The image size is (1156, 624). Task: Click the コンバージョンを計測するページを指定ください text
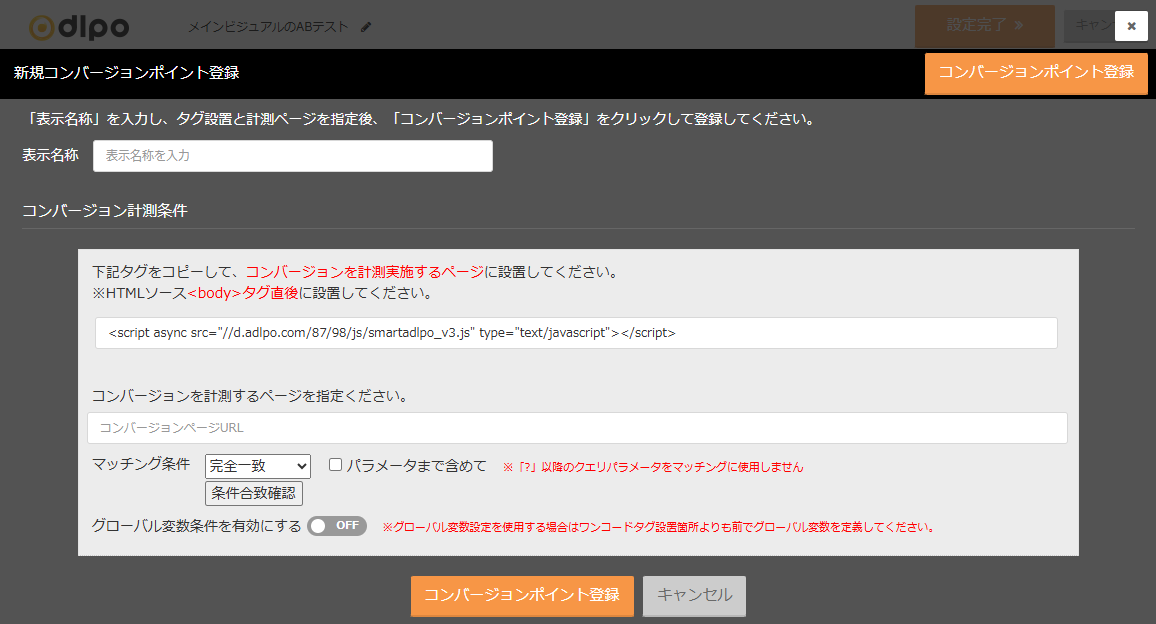[x=250, y=396]
